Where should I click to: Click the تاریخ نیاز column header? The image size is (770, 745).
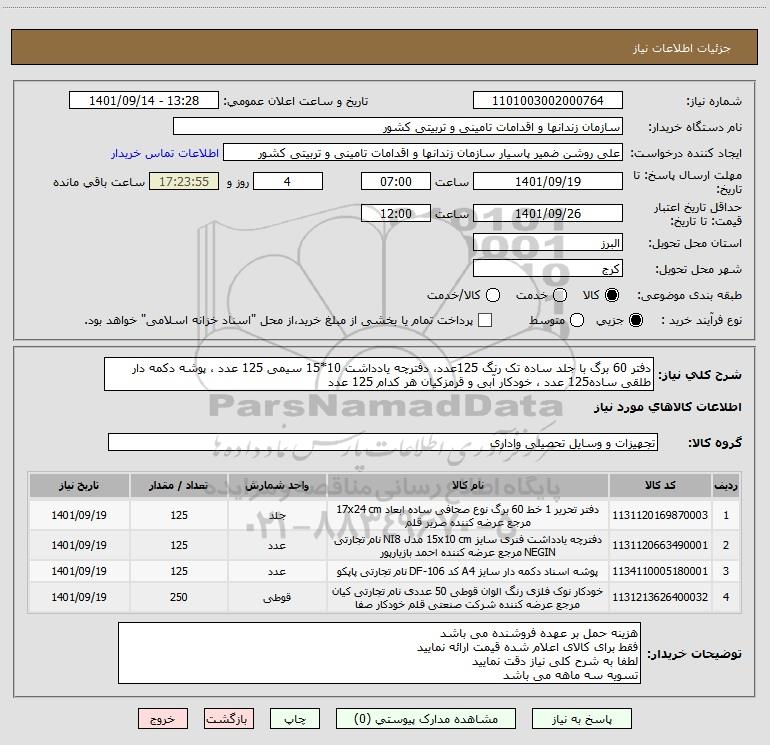(x=79, y=486)
